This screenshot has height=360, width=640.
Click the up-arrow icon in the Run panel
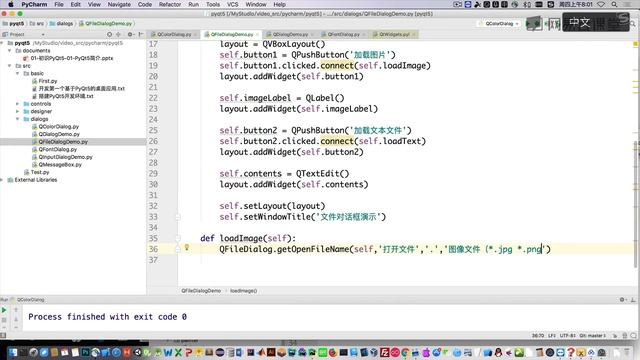[x=16, y=310]
